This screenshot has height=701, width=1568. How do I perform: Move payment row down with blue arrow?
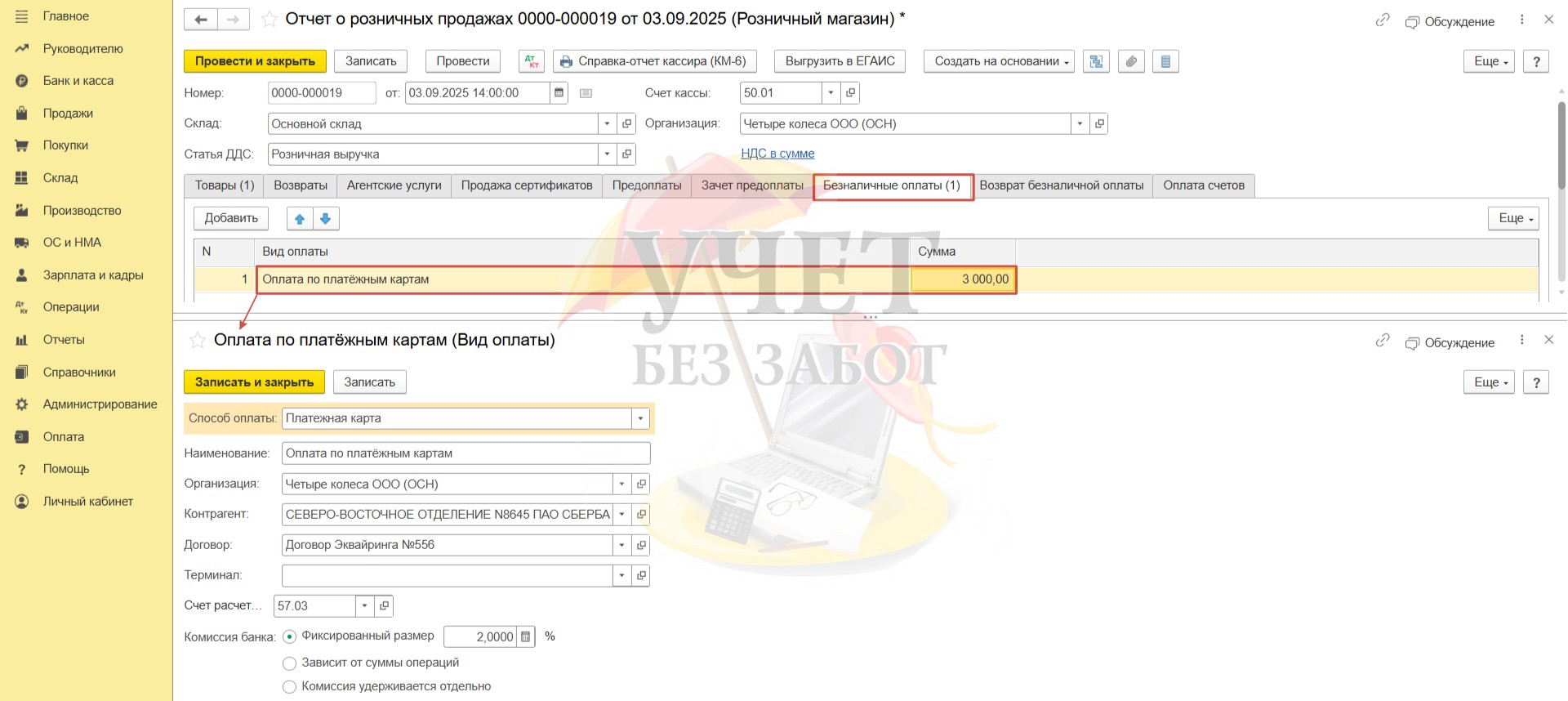tap(326, 219)
